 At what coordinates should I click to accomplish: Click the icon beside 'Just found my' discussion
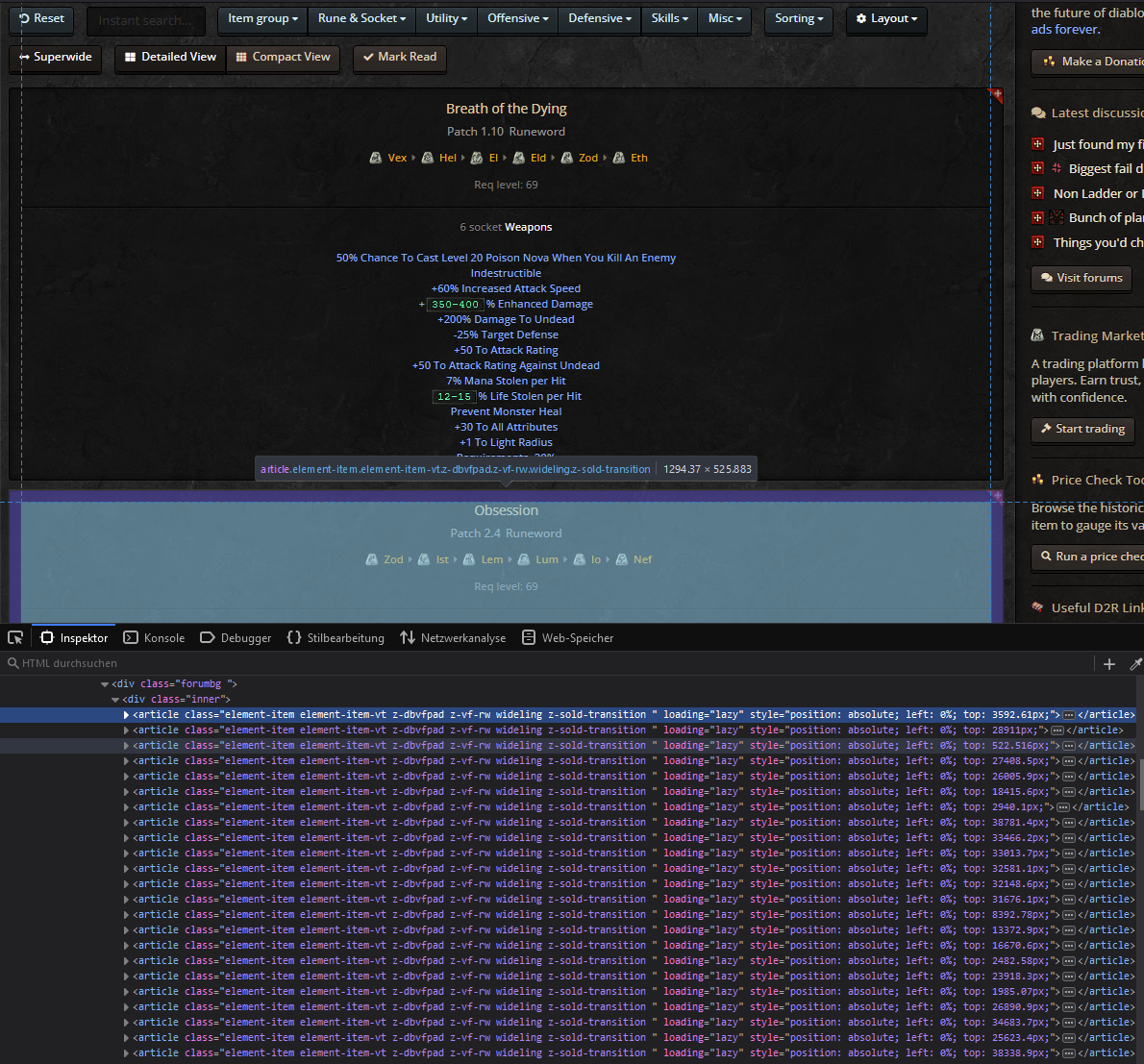pyautogui.click(x=1037, y=144)
